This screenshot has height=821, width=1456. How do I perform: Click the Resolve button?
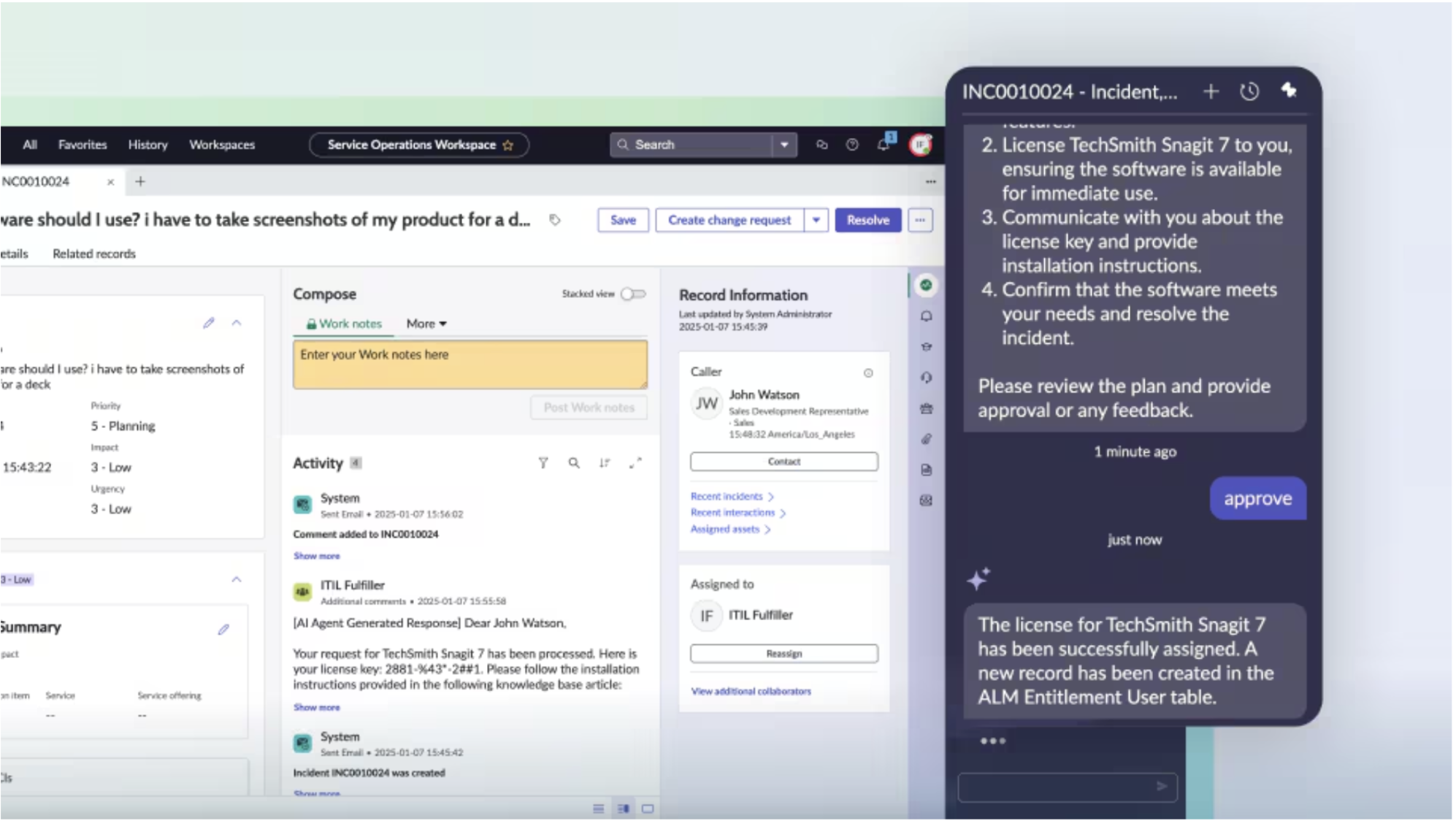tap(868, 220)
